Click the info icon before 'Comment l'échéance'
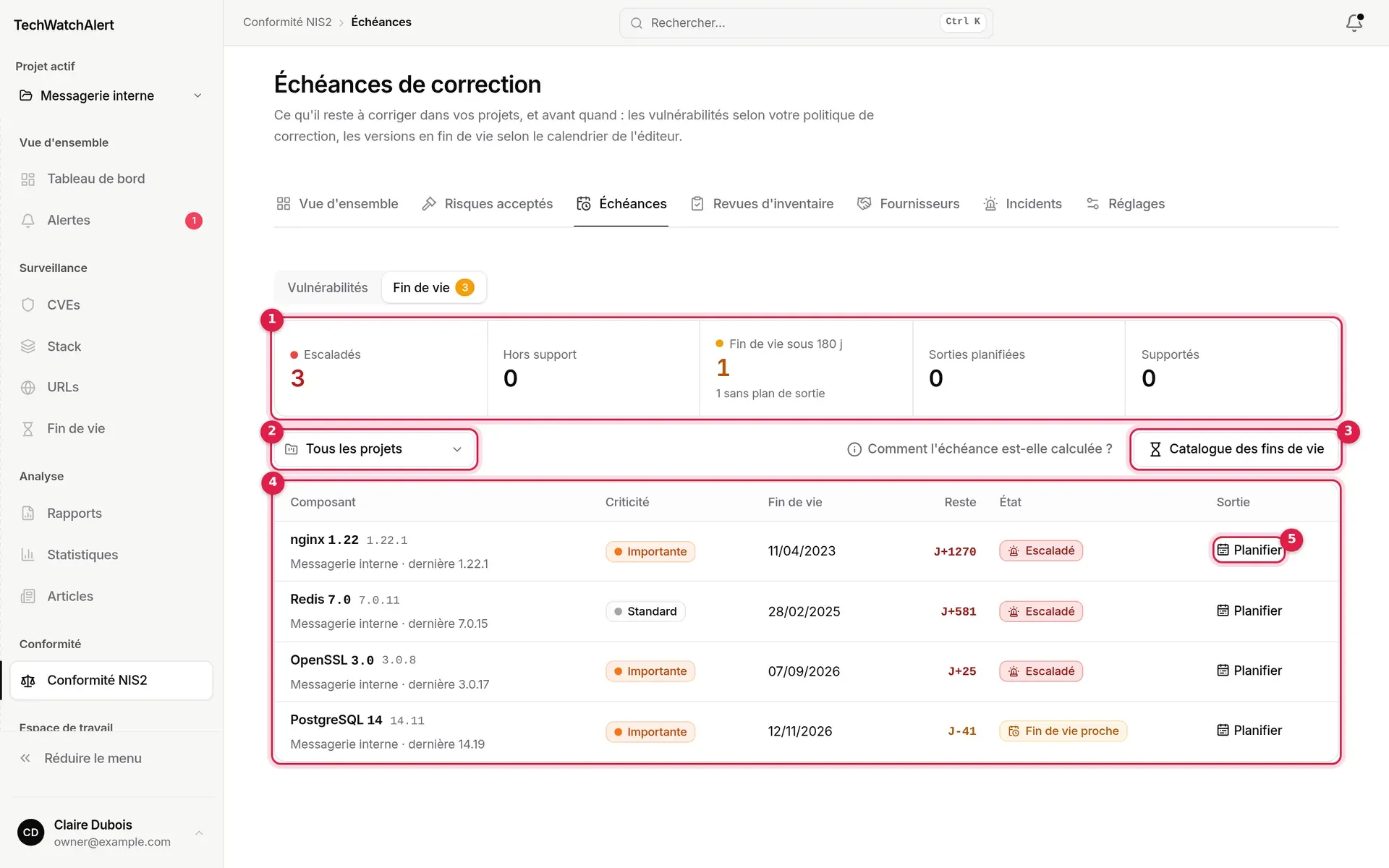The height and width of the screenshot is (868, 1389). [854, 449]
